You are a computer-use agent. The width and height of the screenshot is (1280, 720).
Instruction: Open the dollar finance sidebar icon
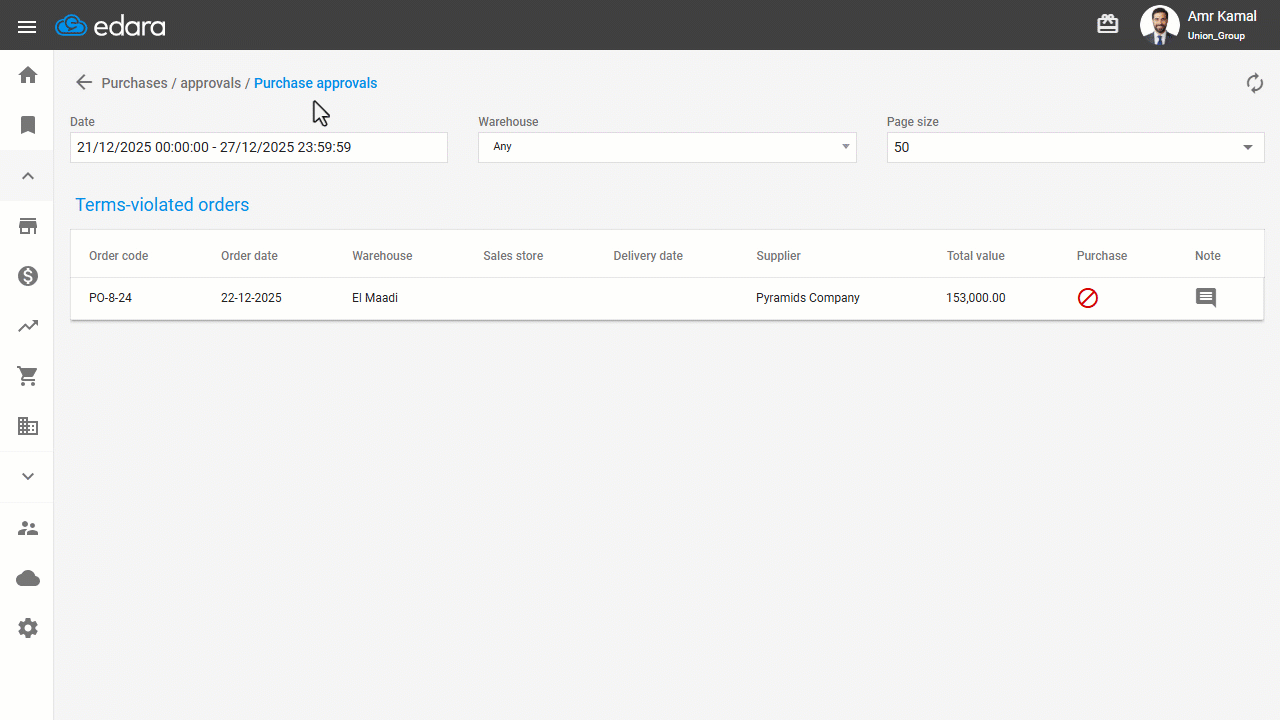pyautogui.click(x=28, y=276)
